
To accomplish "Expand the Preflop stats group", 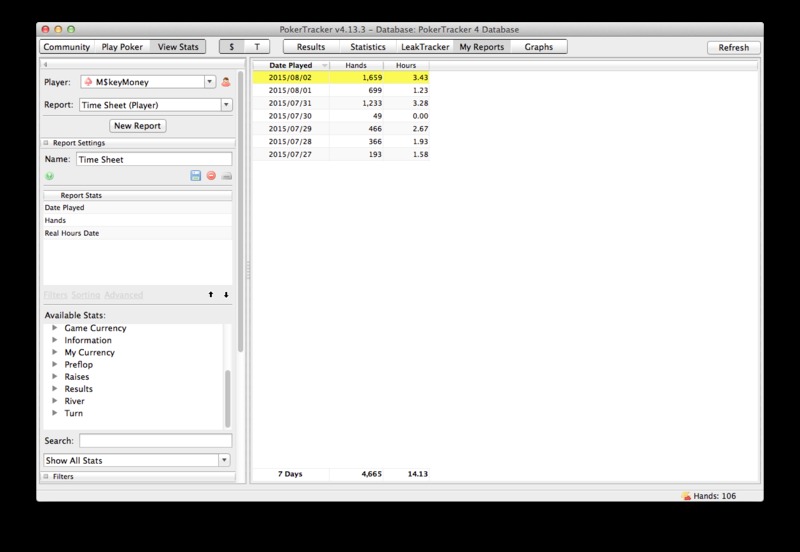I will click(x=55, y=364).
